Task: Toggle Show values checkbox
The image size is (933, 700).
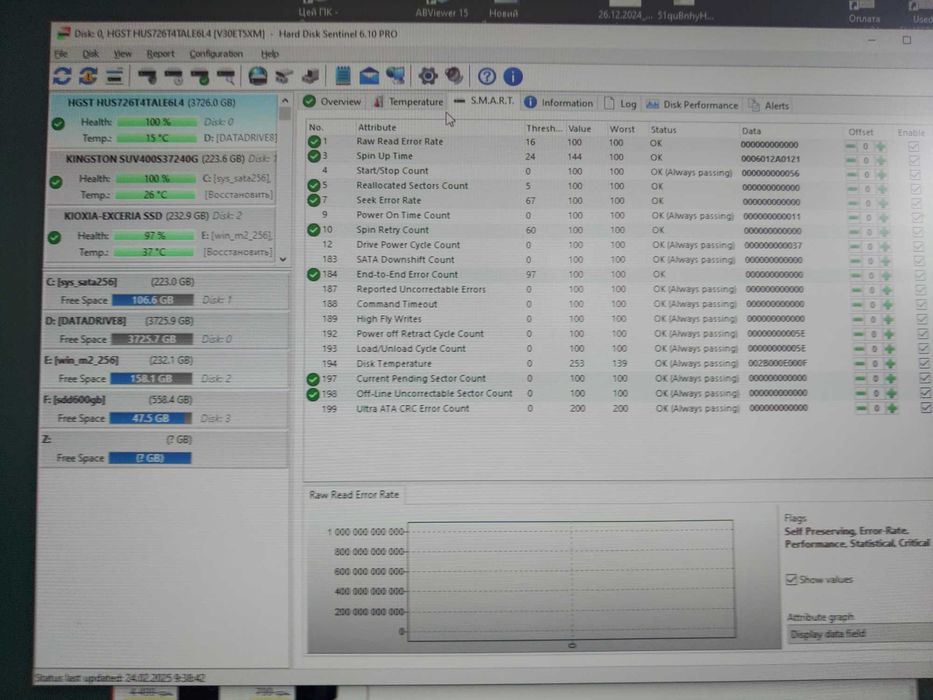Action: pos(791,579)
